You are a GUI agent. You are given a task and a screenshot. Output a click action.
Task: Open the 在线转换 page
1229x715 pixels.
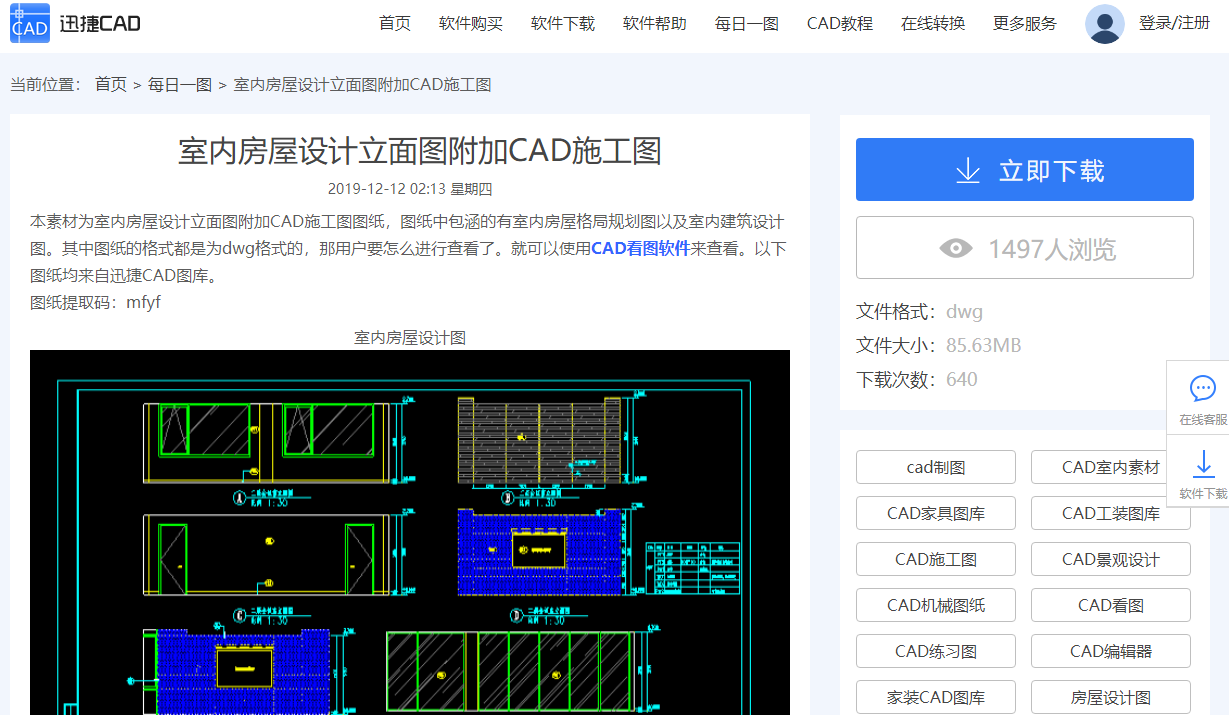coord(932,23)
